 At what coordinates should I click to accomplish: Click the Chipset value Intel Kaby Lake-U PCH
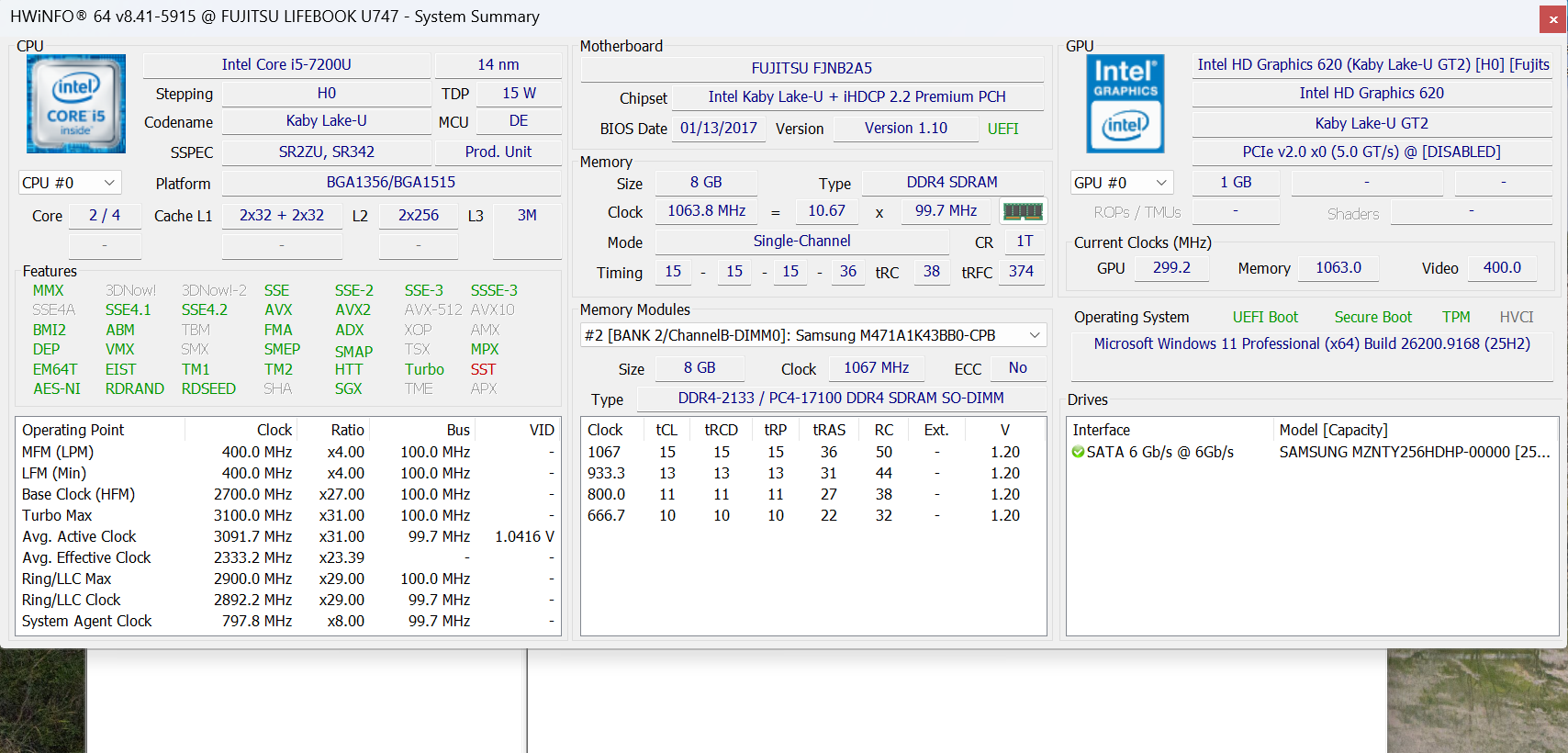[x=857, y=96]
